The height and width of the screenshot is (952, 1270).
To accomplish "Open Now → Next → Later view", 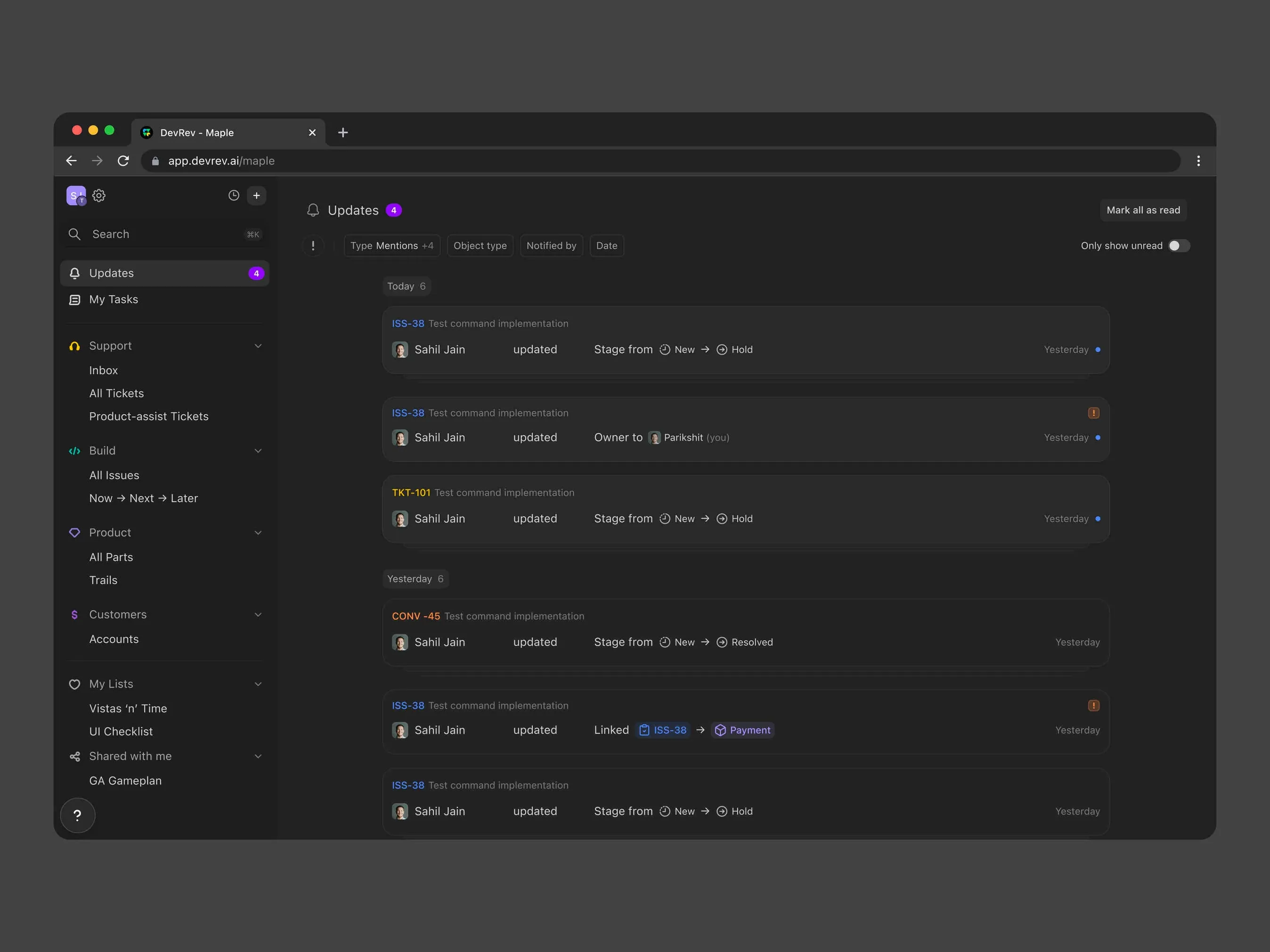I will [x=144, y=499].
